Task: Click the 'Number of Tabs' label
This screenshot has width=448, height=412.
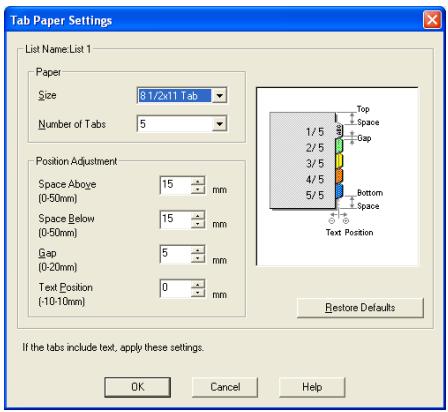Action: pos(72,124)
